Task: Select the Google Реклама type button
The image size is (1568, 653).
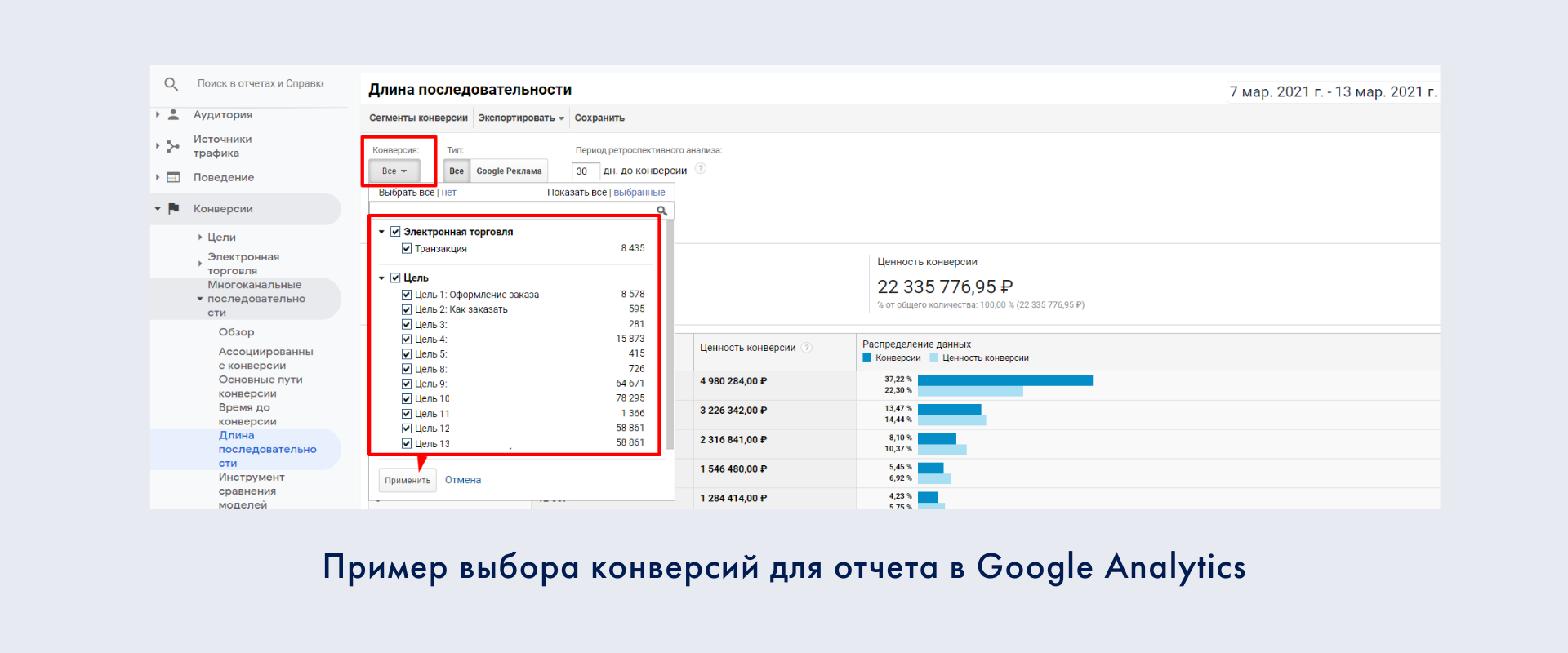Action: 509,171
